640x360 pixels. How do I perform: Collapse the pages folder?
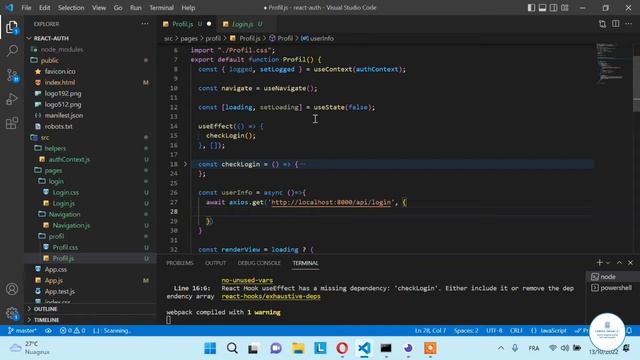pos(53,171)
